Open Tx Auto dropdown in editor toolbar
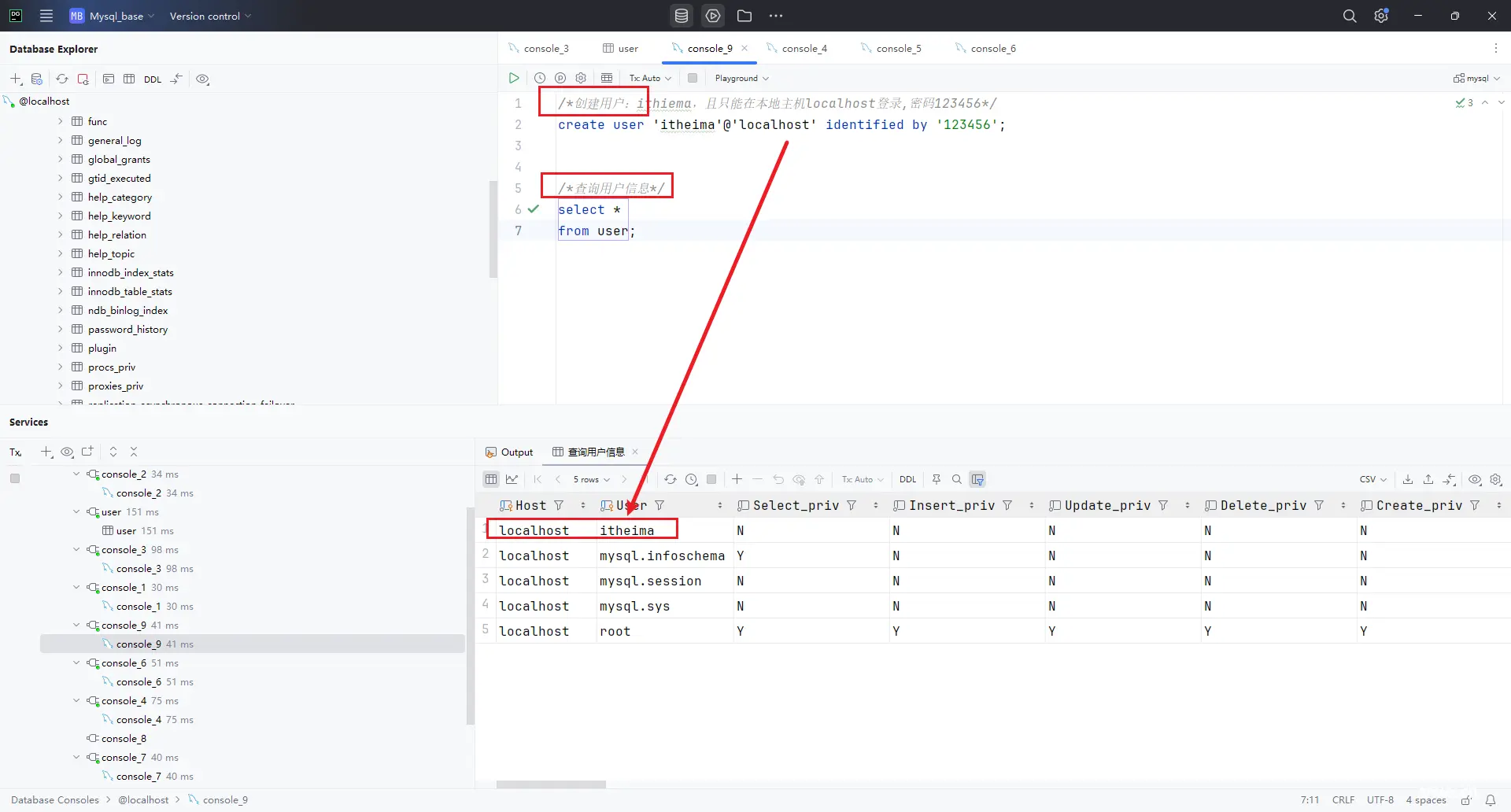 pyautogui.click(x=650, y=78)
